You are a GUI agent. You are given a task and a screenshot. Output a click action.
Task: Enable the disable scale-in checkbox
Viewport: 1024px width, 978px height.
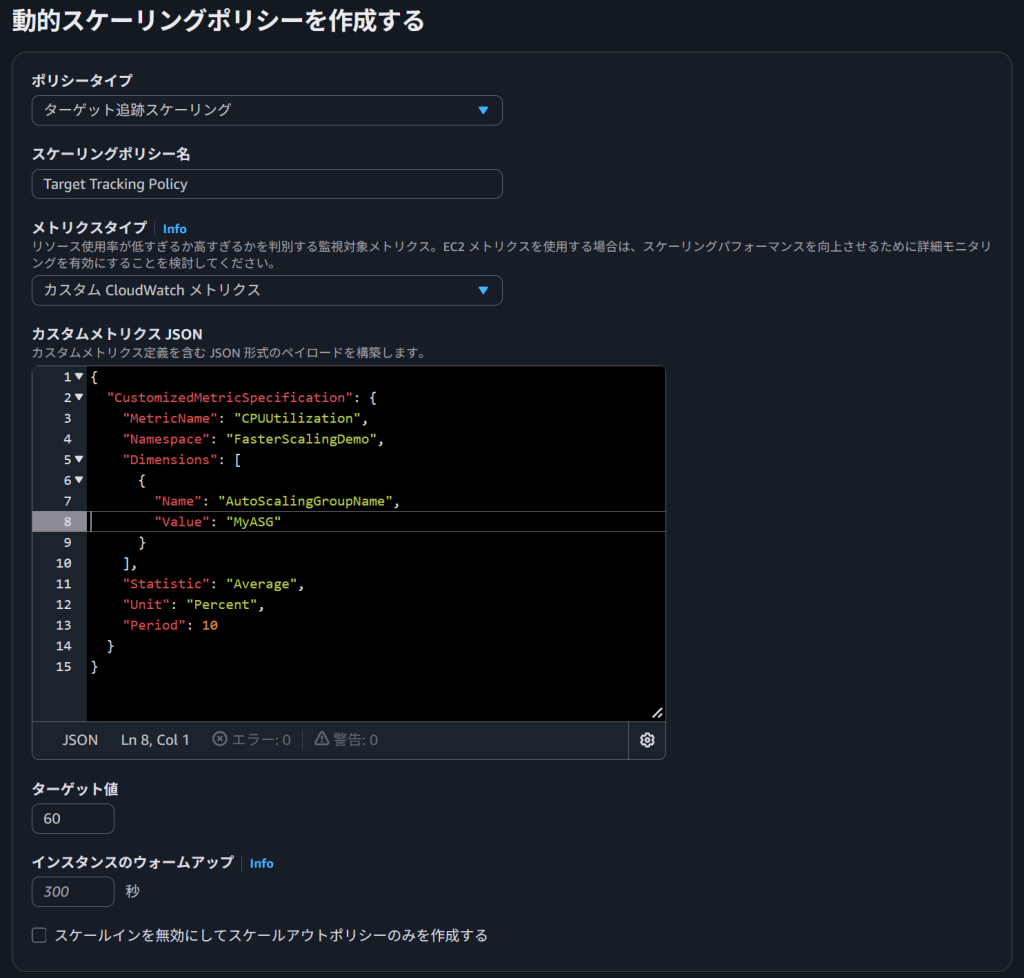[x=39, y=936]
